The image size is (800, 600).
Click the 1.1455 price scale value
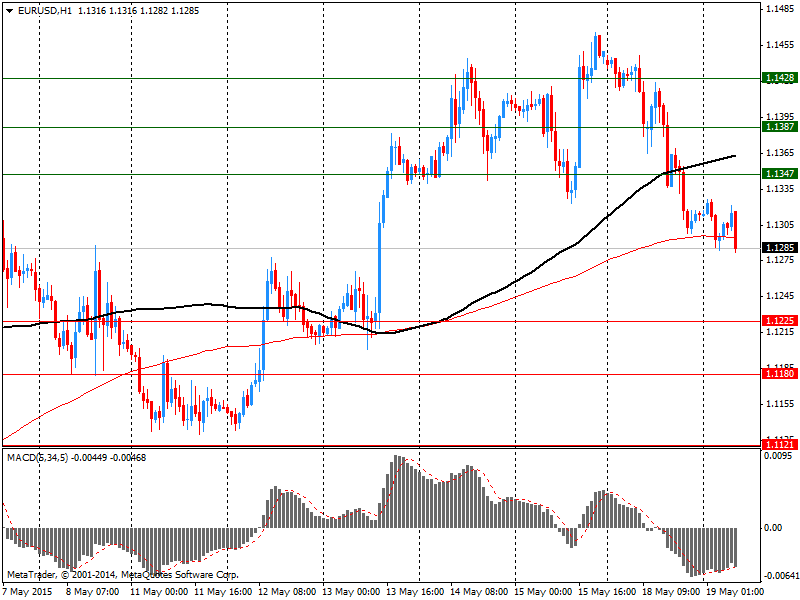click(781, 45)
